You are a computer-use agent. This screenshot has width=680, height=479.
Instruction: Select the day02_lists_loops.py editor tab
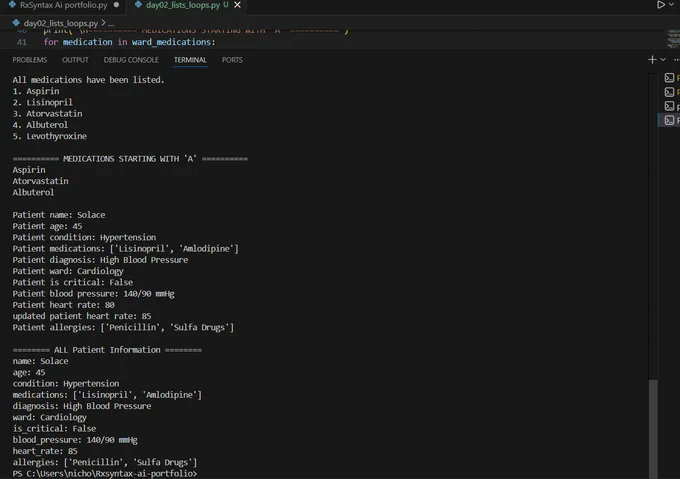point(182,5)
